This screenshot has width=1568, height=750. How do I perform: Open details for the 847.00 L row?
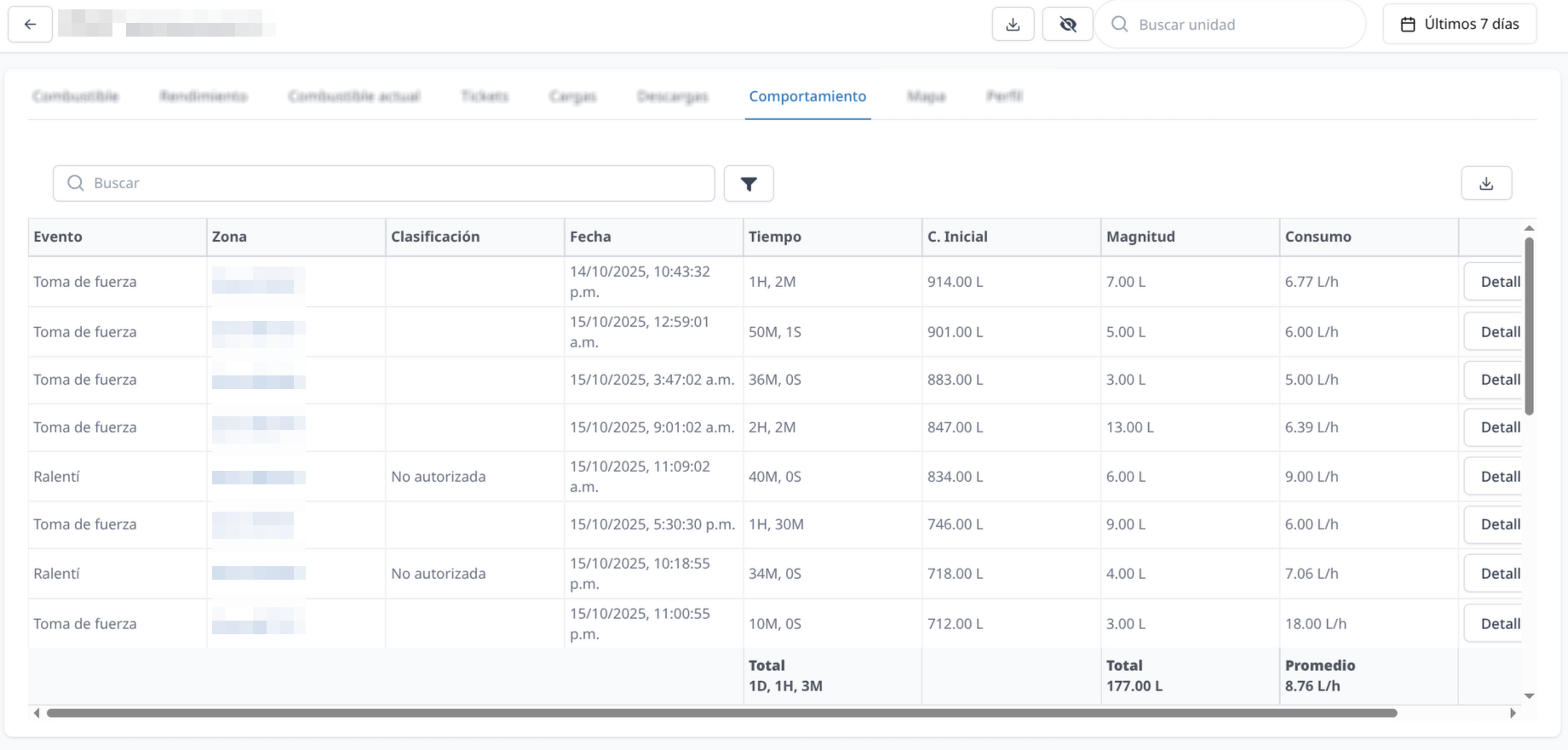click(1494, 427)
